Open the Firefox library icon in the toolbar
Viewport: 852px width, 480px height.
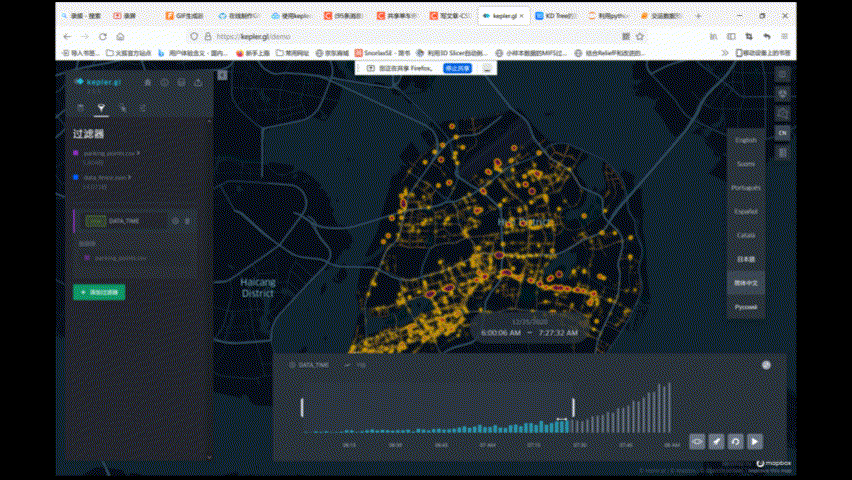[x=713, y=36]
